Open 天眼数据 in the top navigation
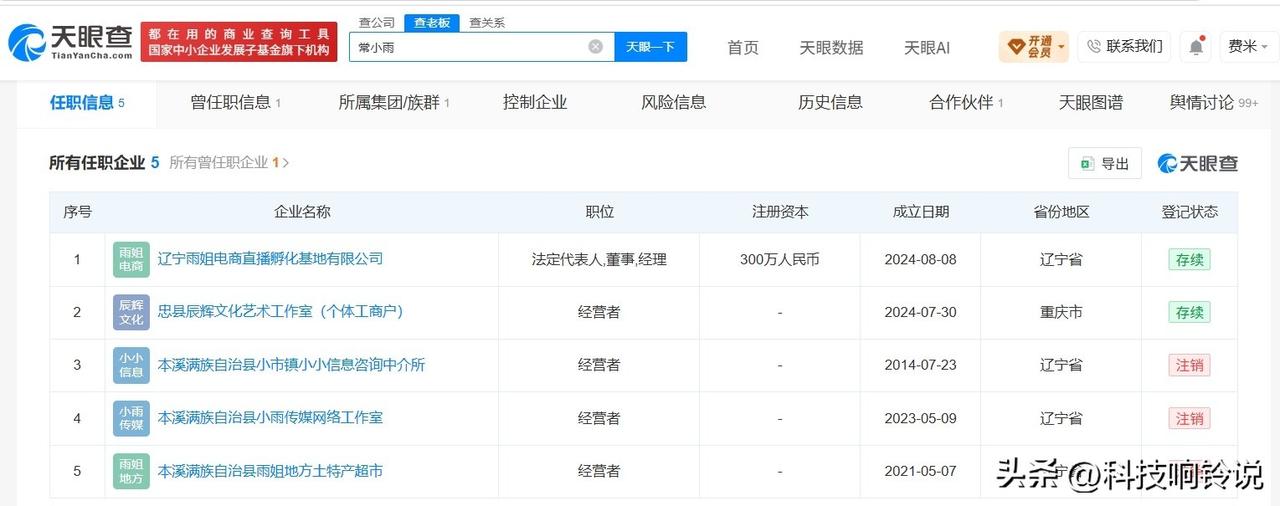 (x=831, y=47)
